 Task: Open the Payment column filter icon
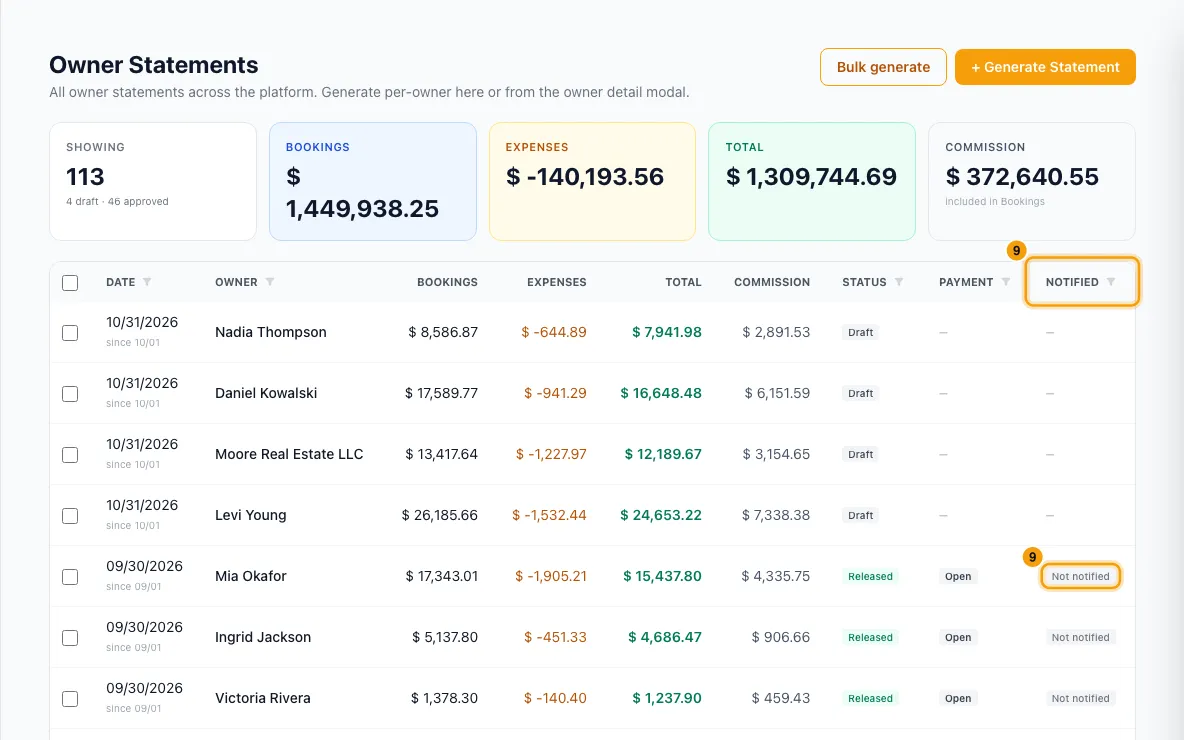1005,282
